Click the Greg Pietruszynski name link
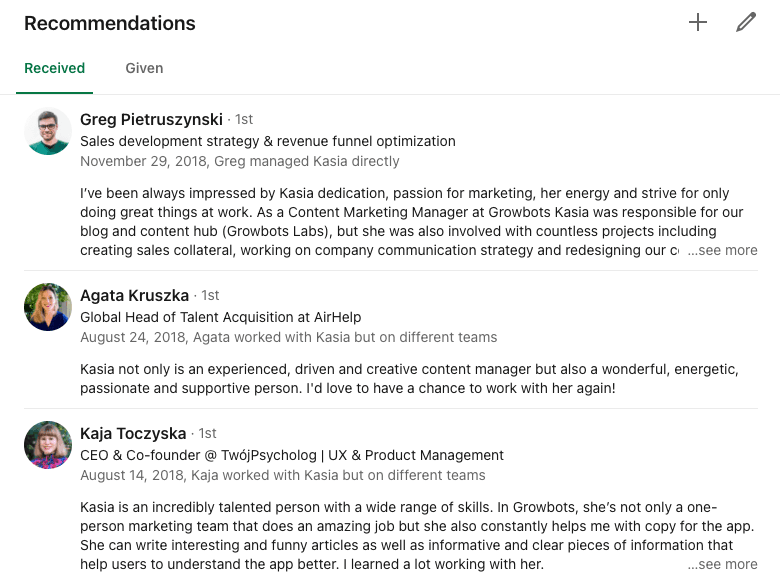This screenshot has height=584, width=780. 151,120
